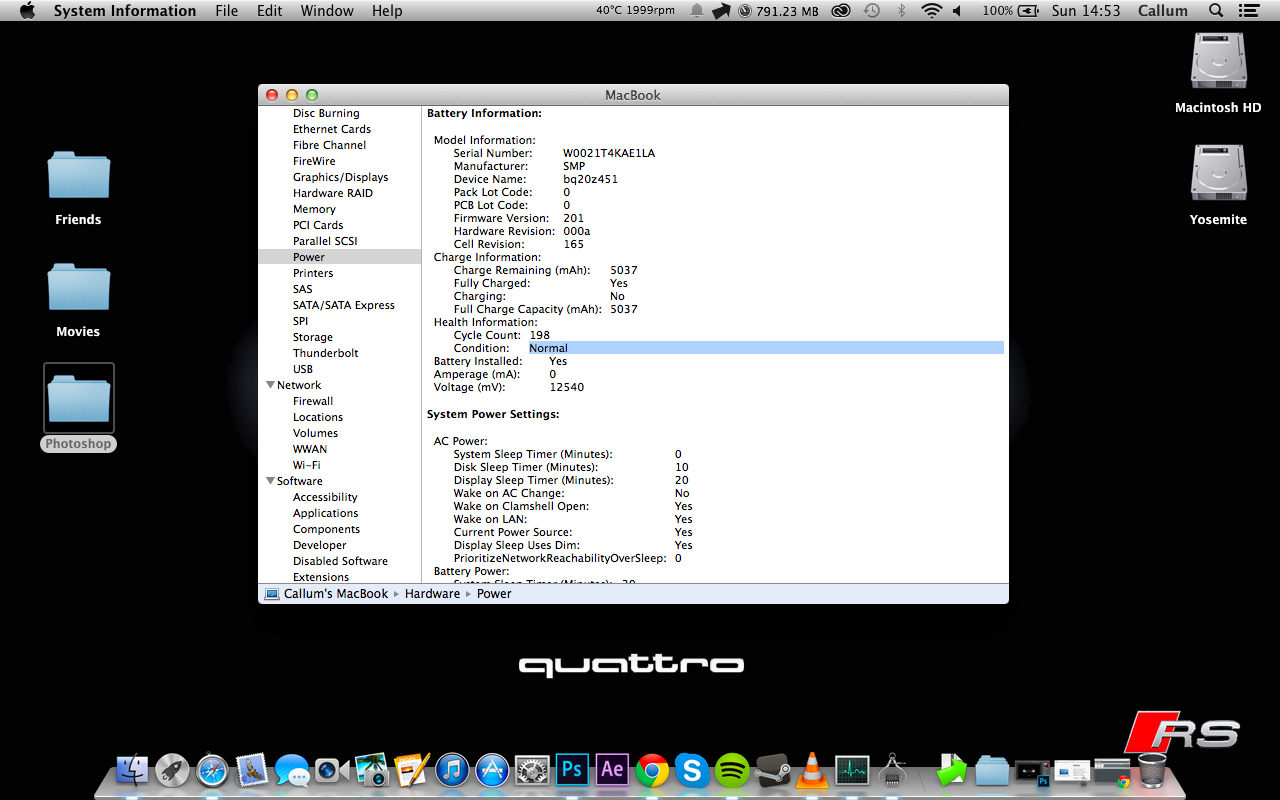Open the Window menu
The image size is (1280, 800).
click(x=327, y=11)
